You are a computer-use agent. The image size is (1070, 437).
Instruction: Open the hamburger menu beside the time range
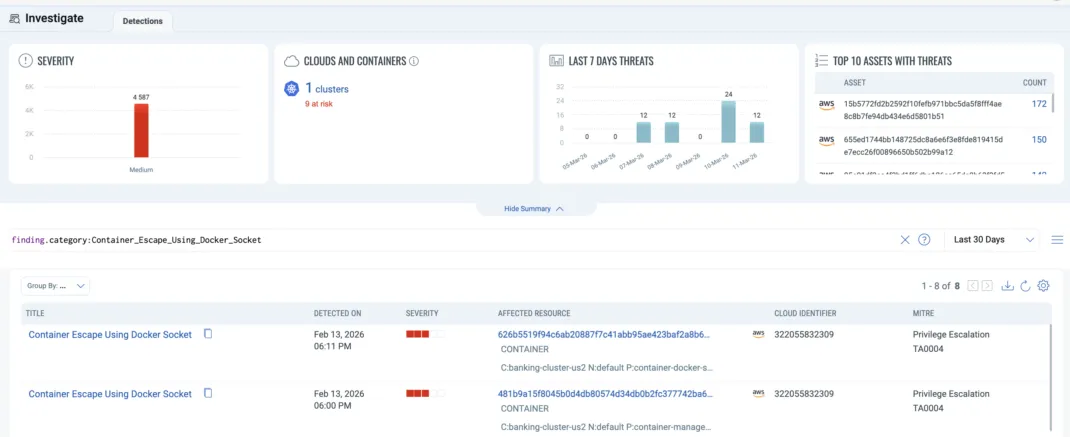click(x=1057, y=240)
